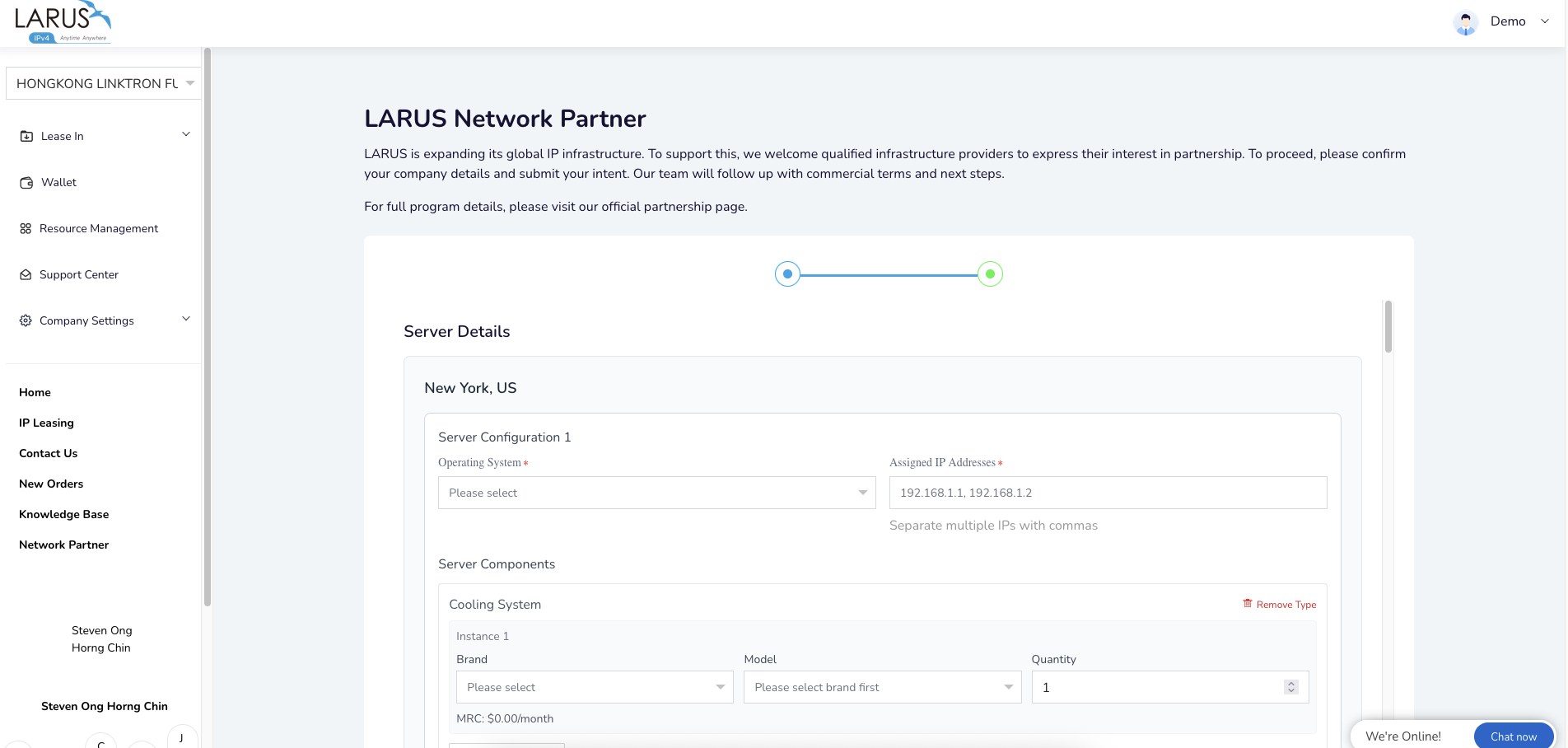Click the We're Online! chat label
The height and width of the screenshot is (748, 1568).
click(x=1403, y=736)
